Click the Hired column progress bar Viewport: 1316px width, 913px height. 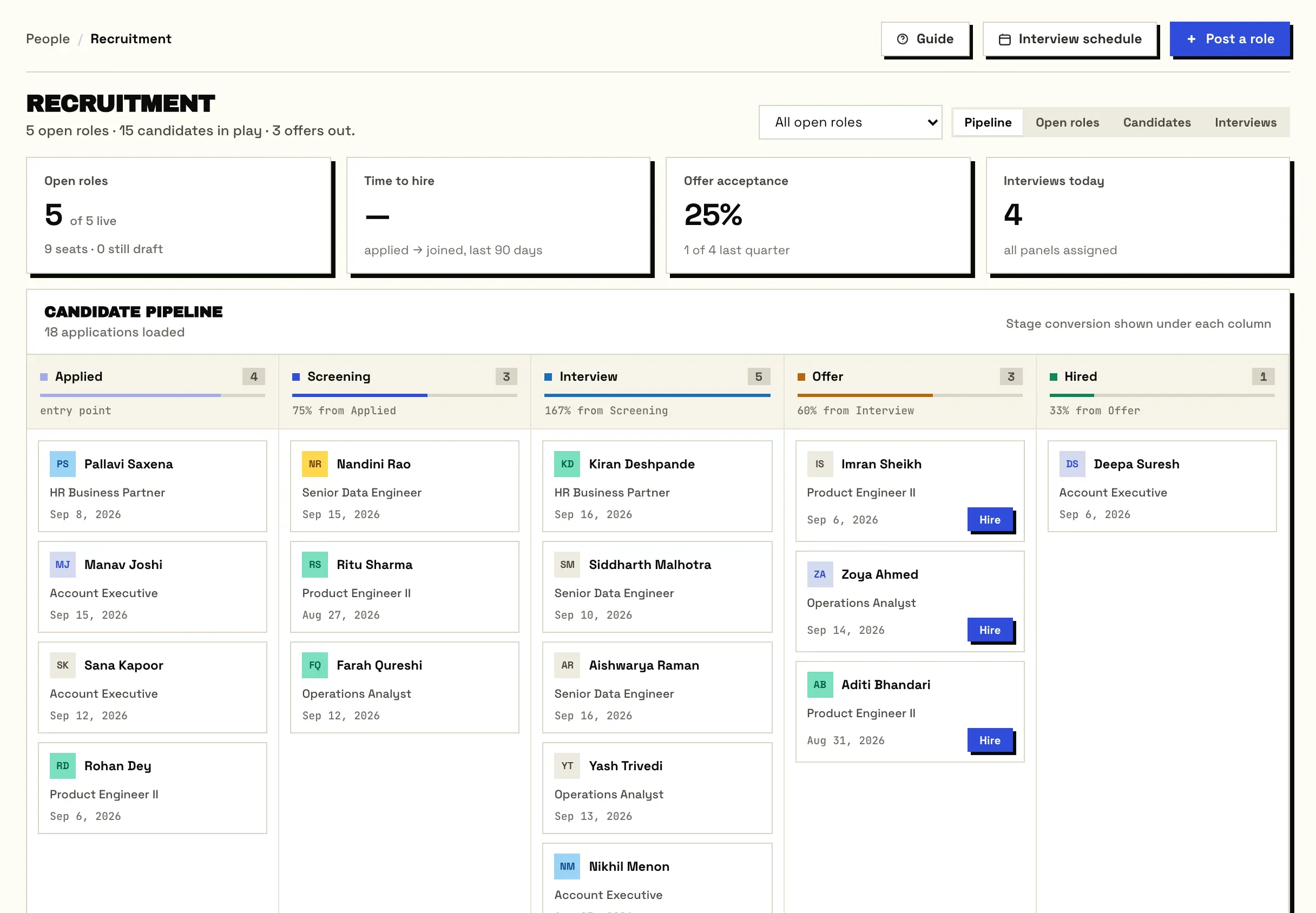coord(1162,395)
